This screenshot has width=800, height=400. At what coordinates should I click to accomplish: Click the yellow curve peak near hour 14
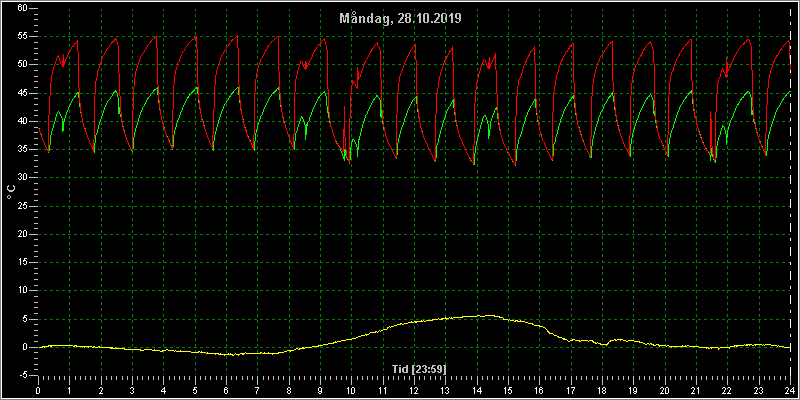click(488, 315)
